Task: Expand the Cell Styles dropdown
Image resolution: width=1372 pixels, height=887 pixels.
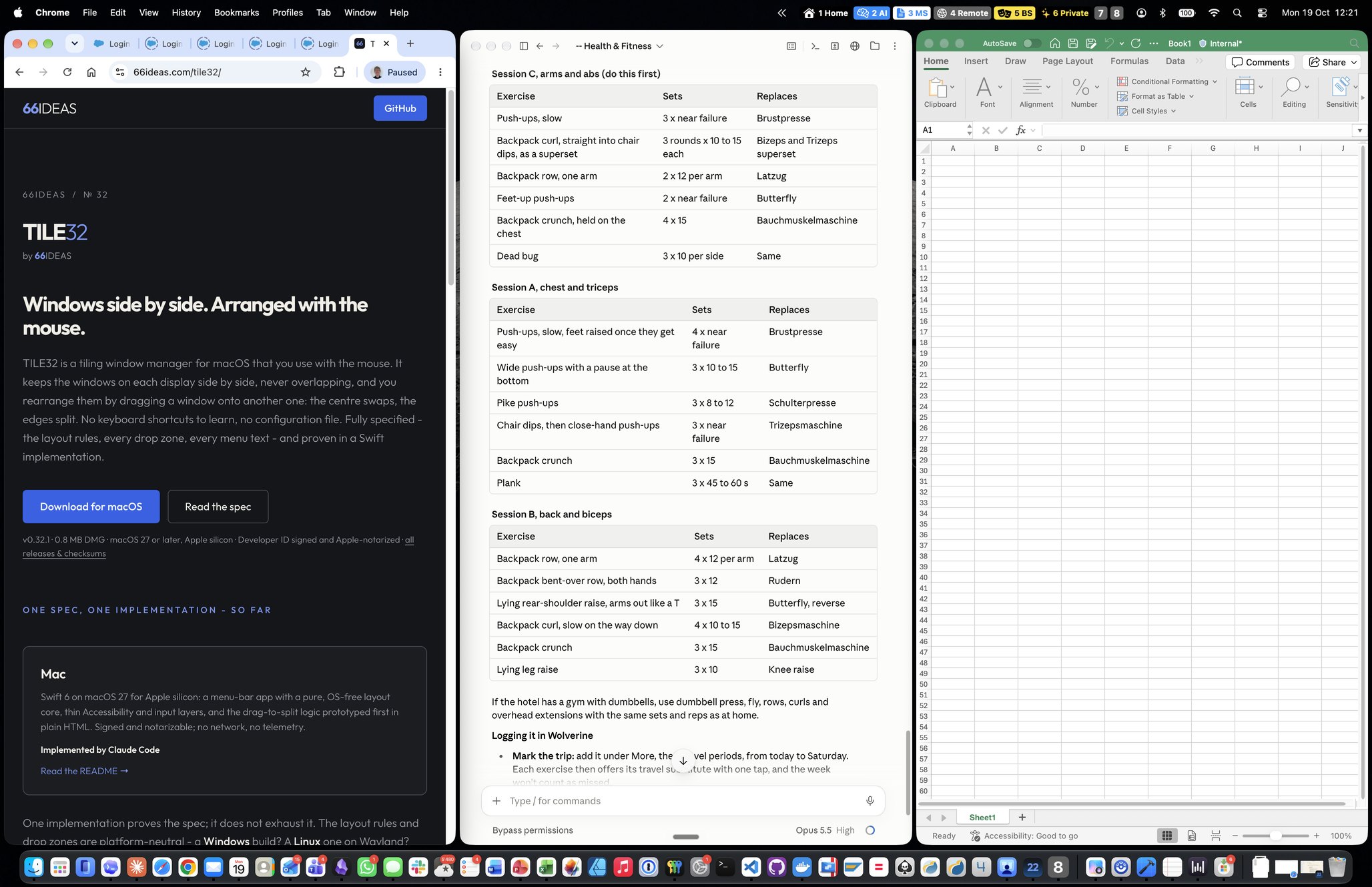Action: pos(1173,111)
